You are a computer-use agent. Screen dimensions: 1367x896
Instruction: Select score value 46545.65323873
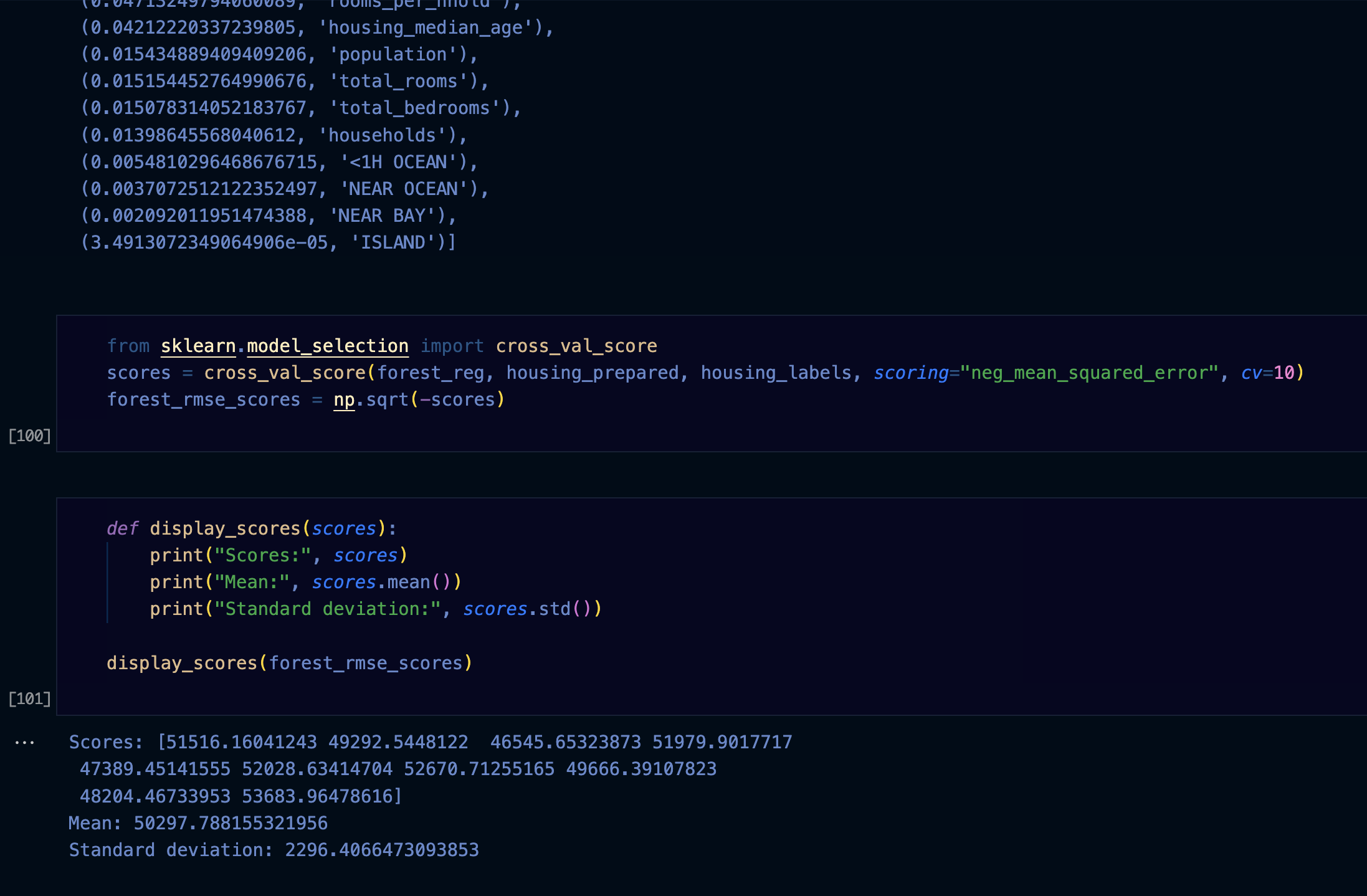pyautogui.click(x=566, y=742)
